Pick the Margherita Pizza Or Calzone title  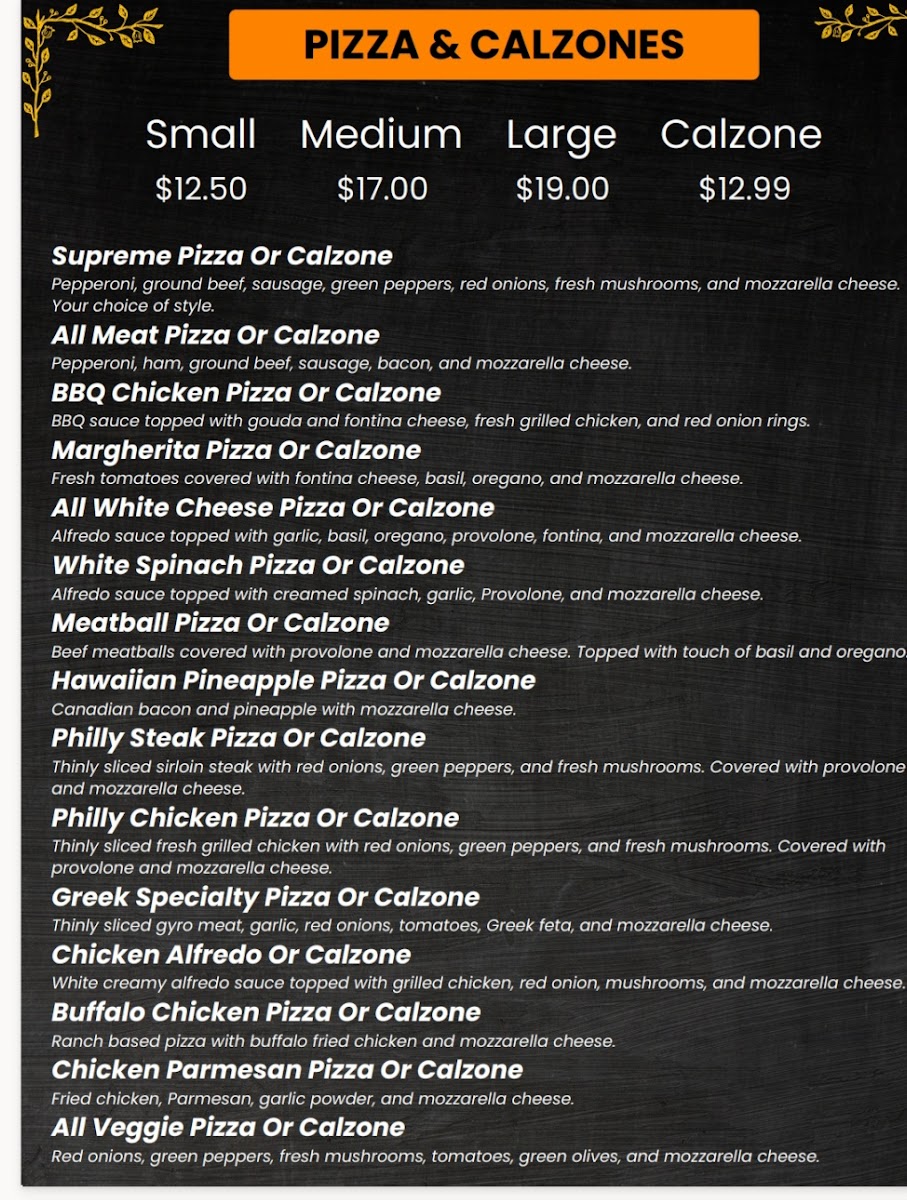236,450
